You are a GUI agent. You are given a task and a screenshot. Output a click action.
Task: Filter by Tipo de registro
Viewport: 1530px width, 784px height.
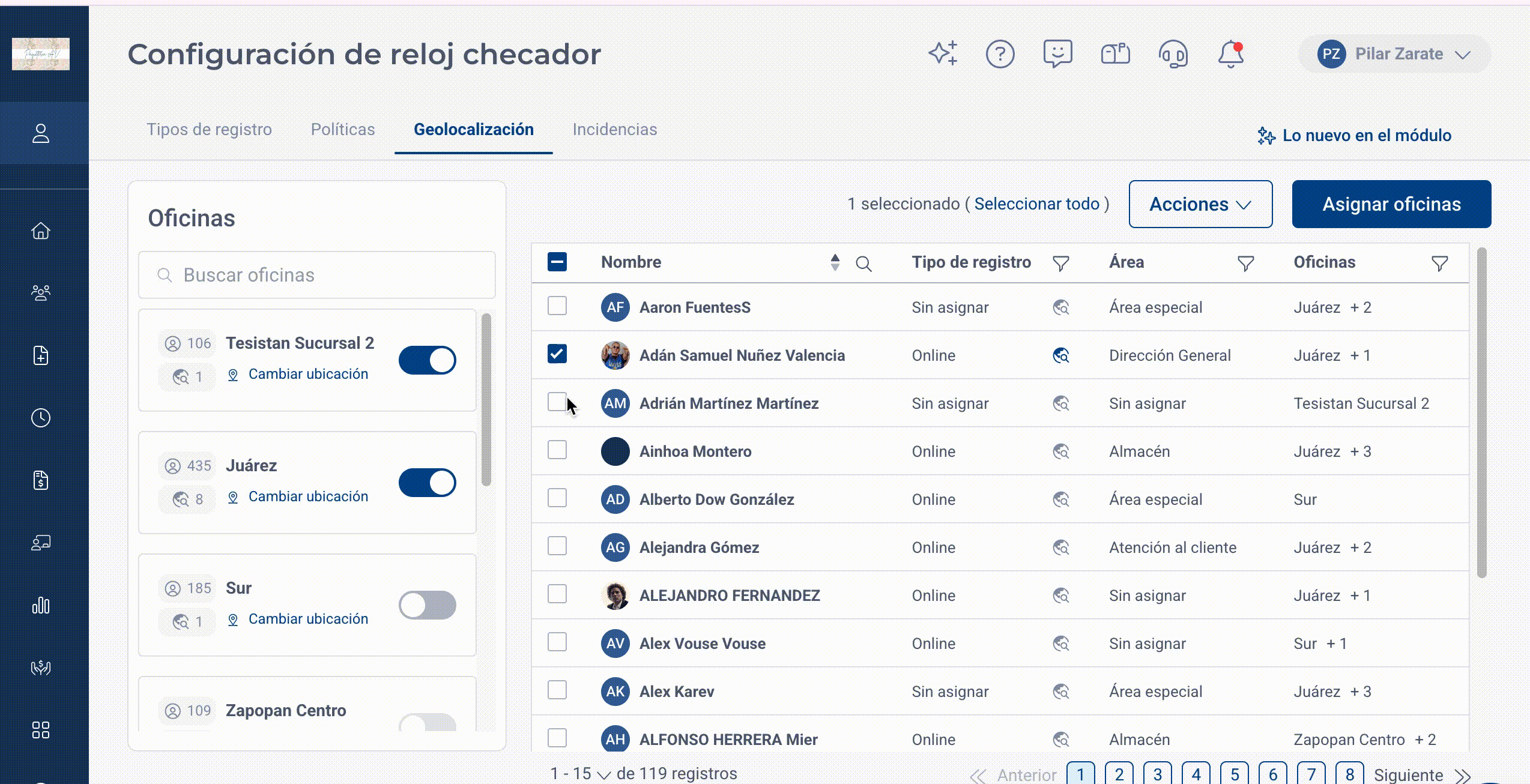coord(1061,264)
